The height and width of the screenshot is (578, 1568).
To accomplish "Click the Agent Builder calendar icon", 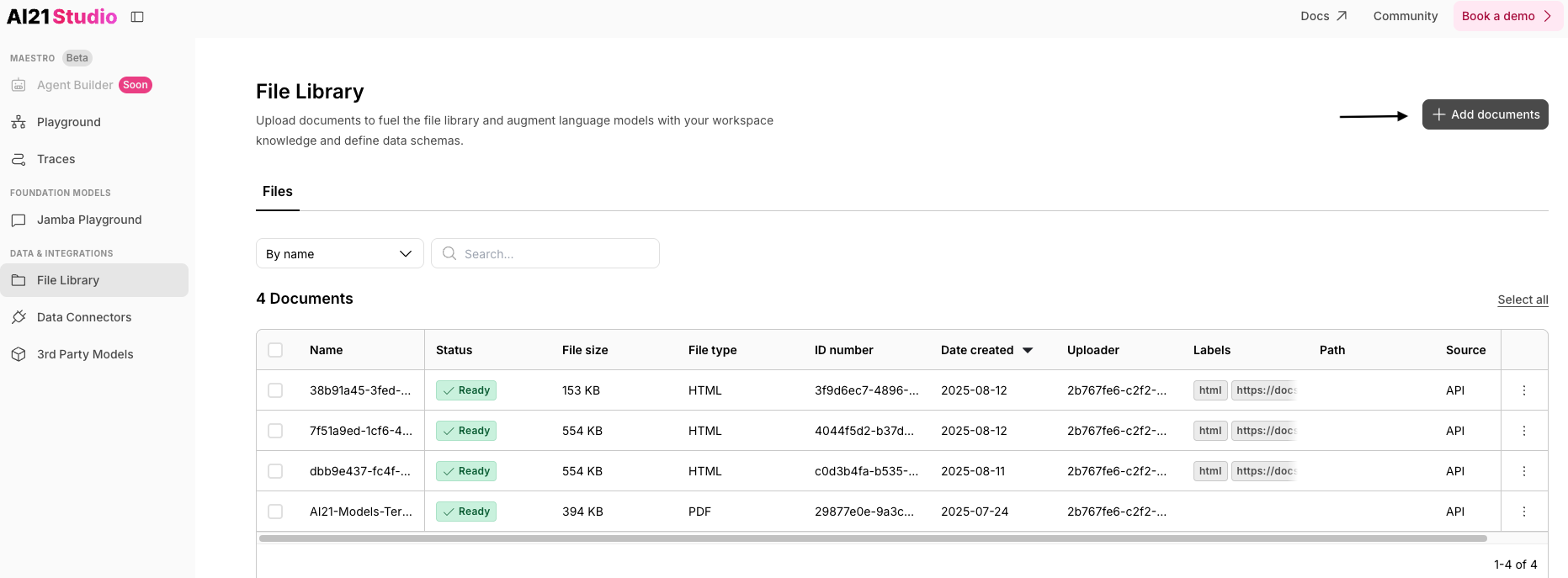I will (19, 85).
